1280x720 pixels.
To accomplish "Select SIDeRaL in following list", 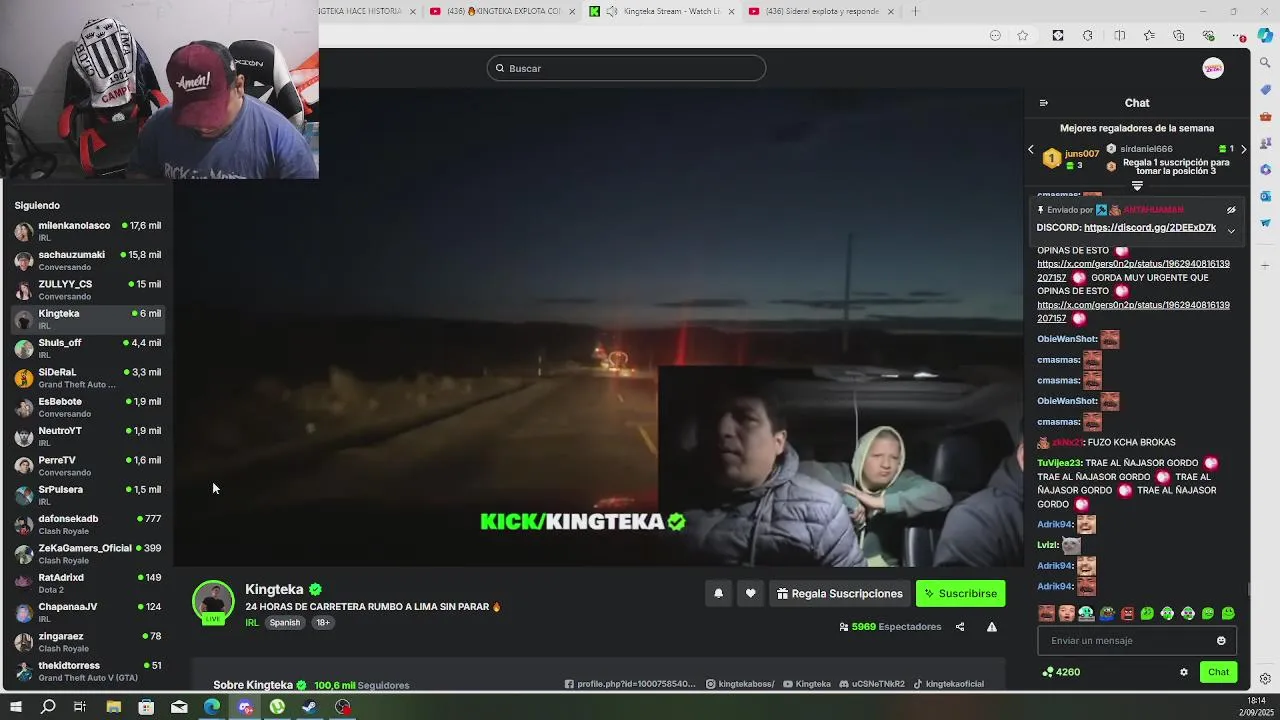I will tap(88, 378).
